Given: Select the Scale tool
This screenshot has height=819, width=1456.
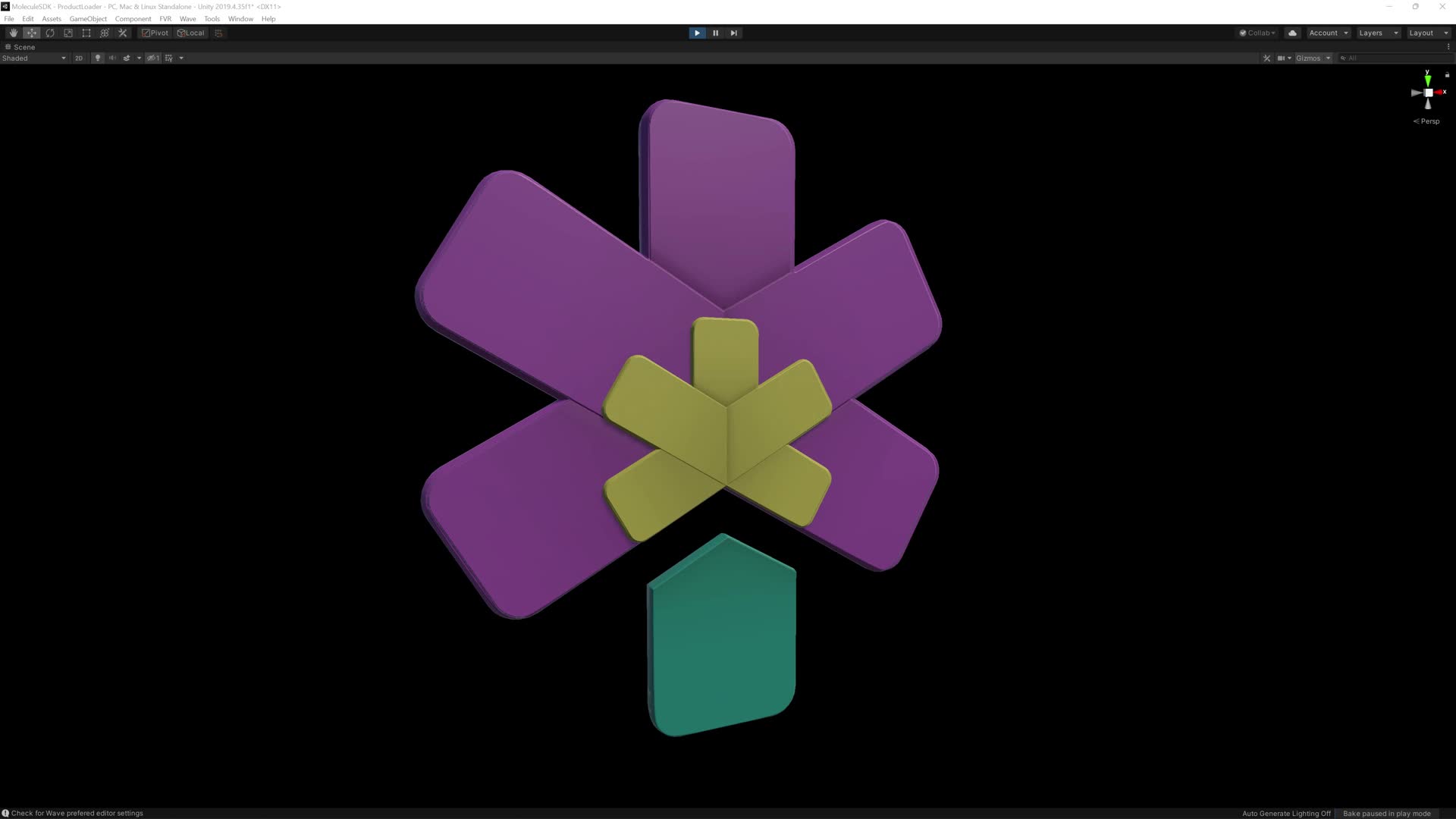Looking at the screenshot, I should (x=68, y=33).
